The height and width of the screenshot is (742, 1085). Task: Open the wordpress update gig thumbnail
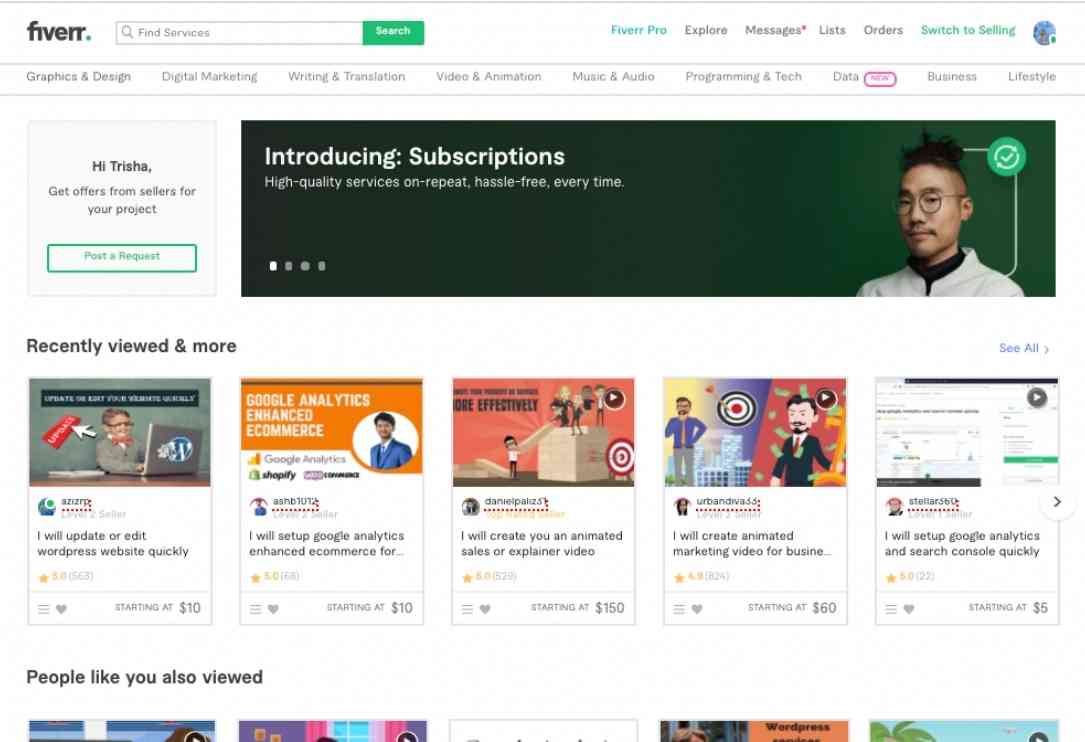pyautogui.click(x=120, y=432)
